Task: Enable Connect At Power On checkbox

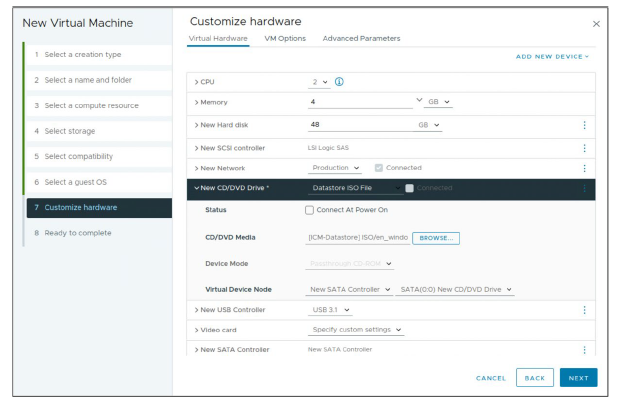Action: click(310, 210)
